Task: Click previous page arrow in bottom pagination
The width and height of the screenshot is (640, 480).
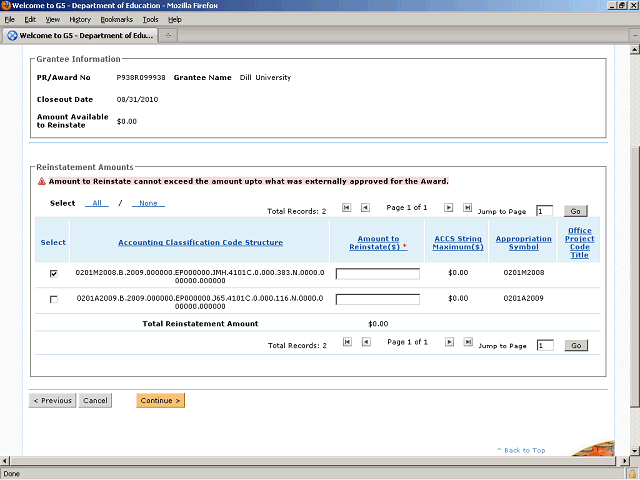Action: (x=365, y=342)
